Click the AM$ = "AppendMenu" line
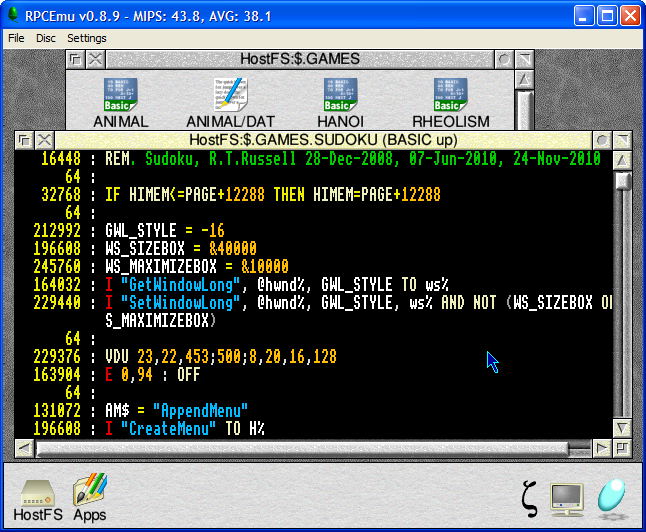646x532 pixels. pos(177,411)
